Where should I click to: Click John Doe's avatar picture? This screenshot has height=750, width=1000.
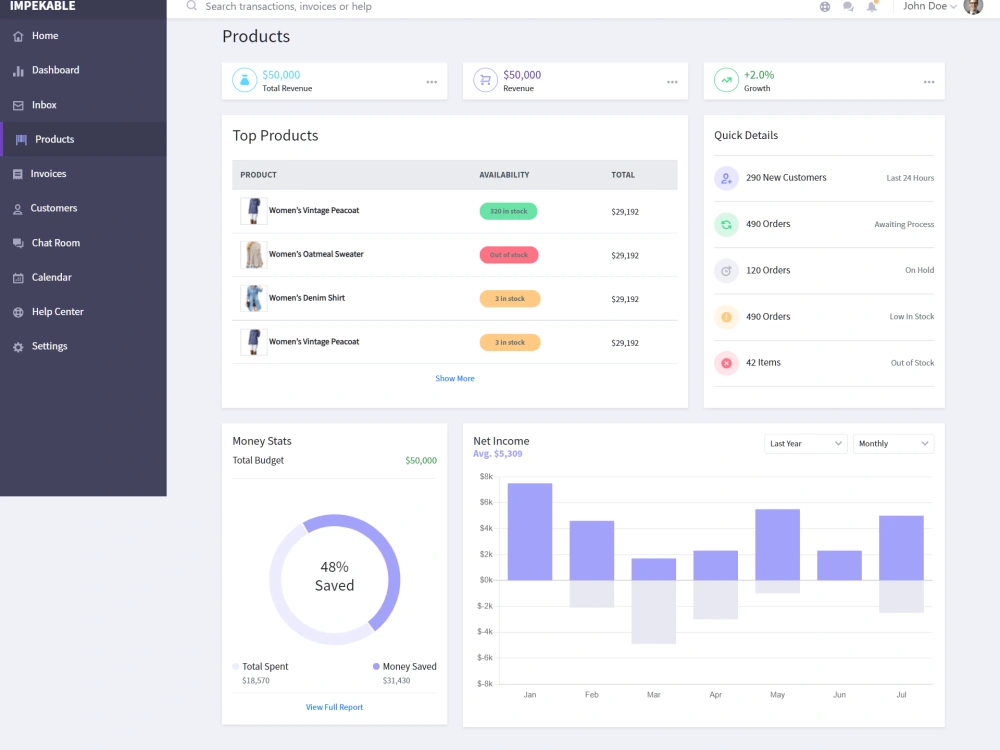coord(973,6)
